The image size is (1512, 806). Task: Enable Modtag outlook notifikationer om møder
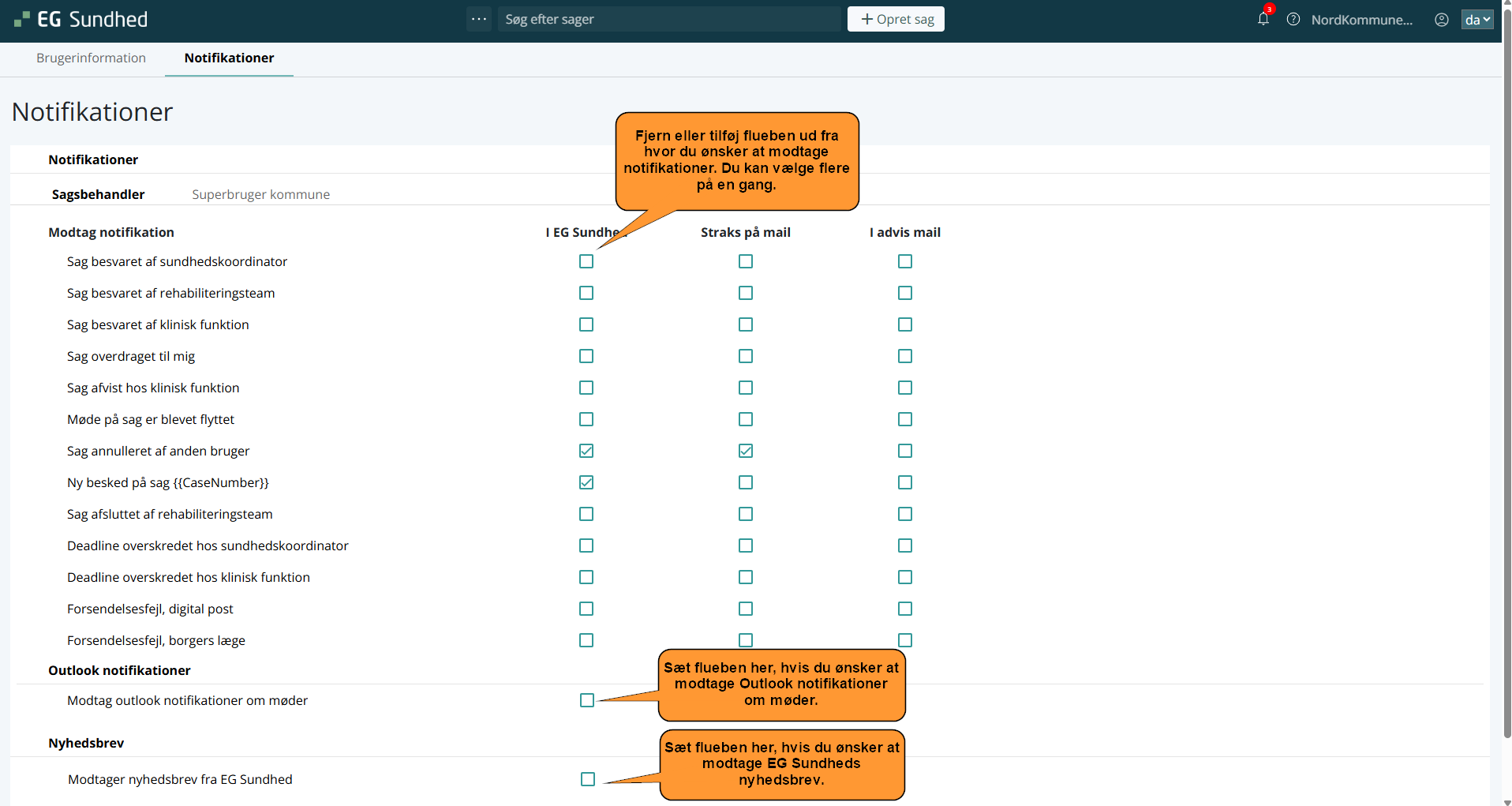587,700
